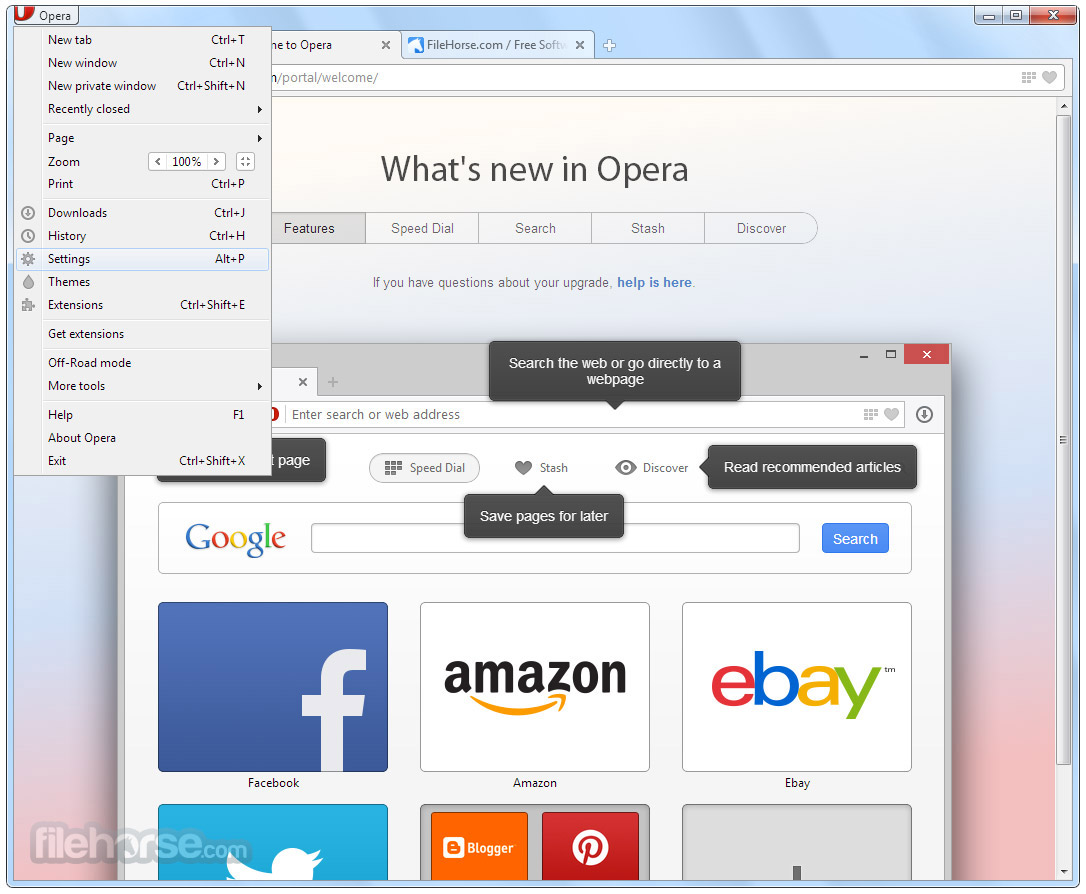Expand the Page submenu
The image size is (1086, 894).
tap(143, 138)
